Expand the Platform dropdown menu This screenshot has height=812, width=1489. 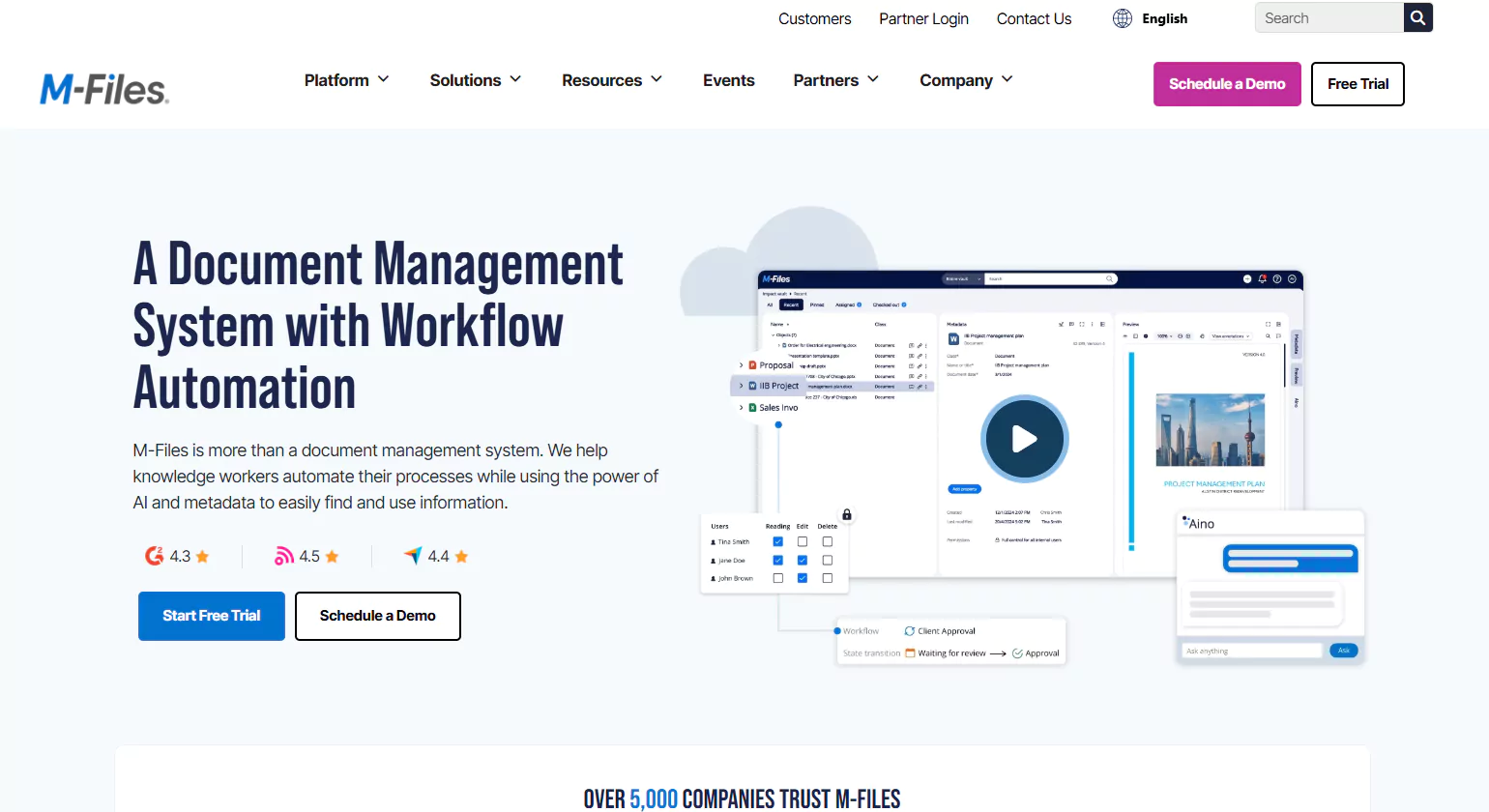pos(346,80)
